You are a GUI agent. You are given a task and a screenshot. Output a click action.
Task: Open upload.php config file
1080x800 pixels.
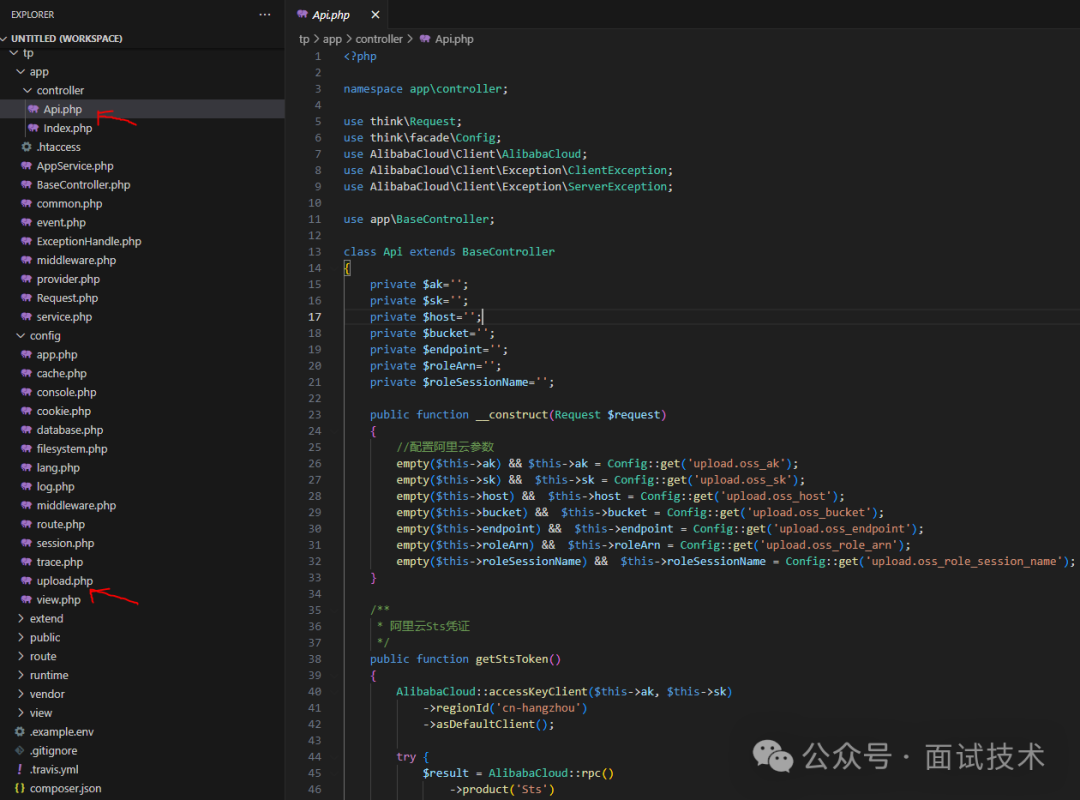[65, 581]
